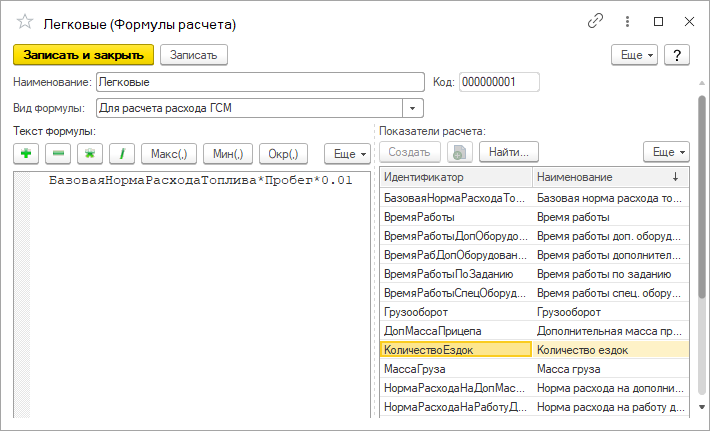Open help with question mark button

[677, 55]
